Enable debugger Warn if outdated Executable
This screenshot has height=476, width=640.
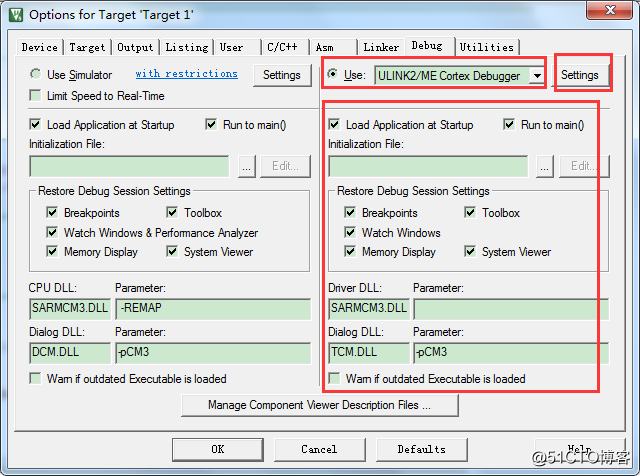[334, 378]
